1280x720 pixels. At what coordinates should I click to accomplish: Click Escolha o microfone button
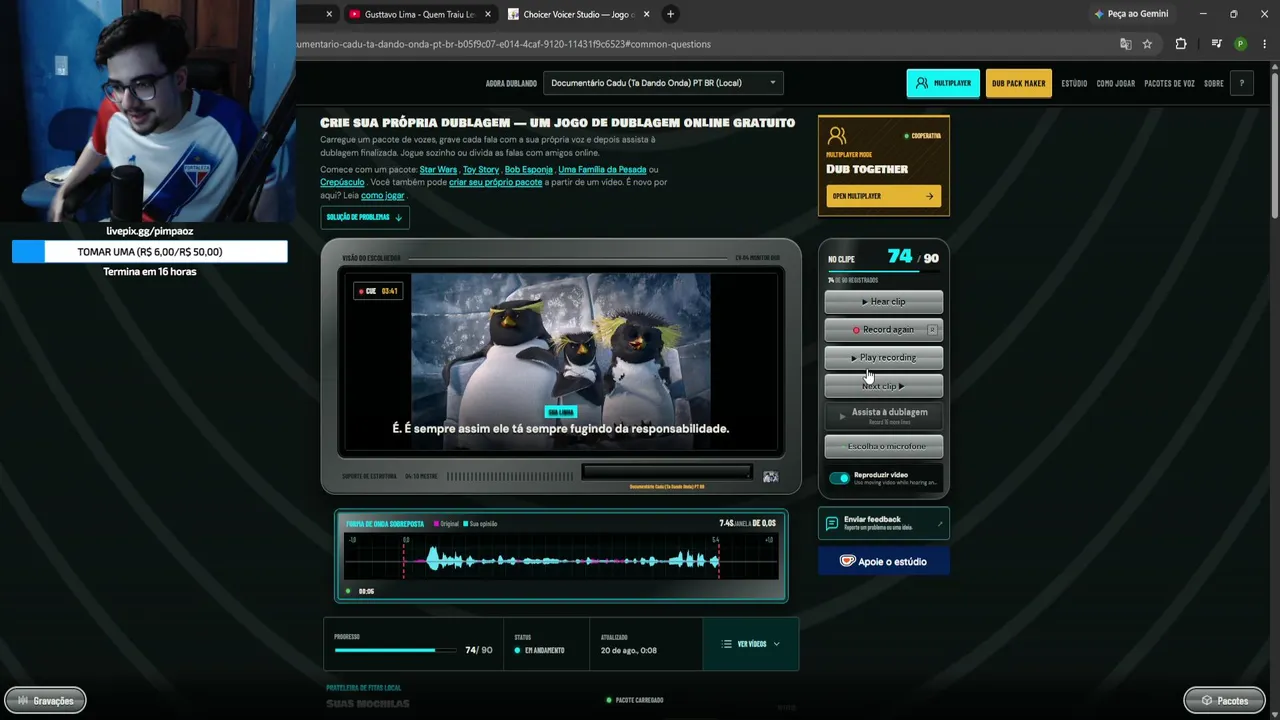[x=884, y=446]
